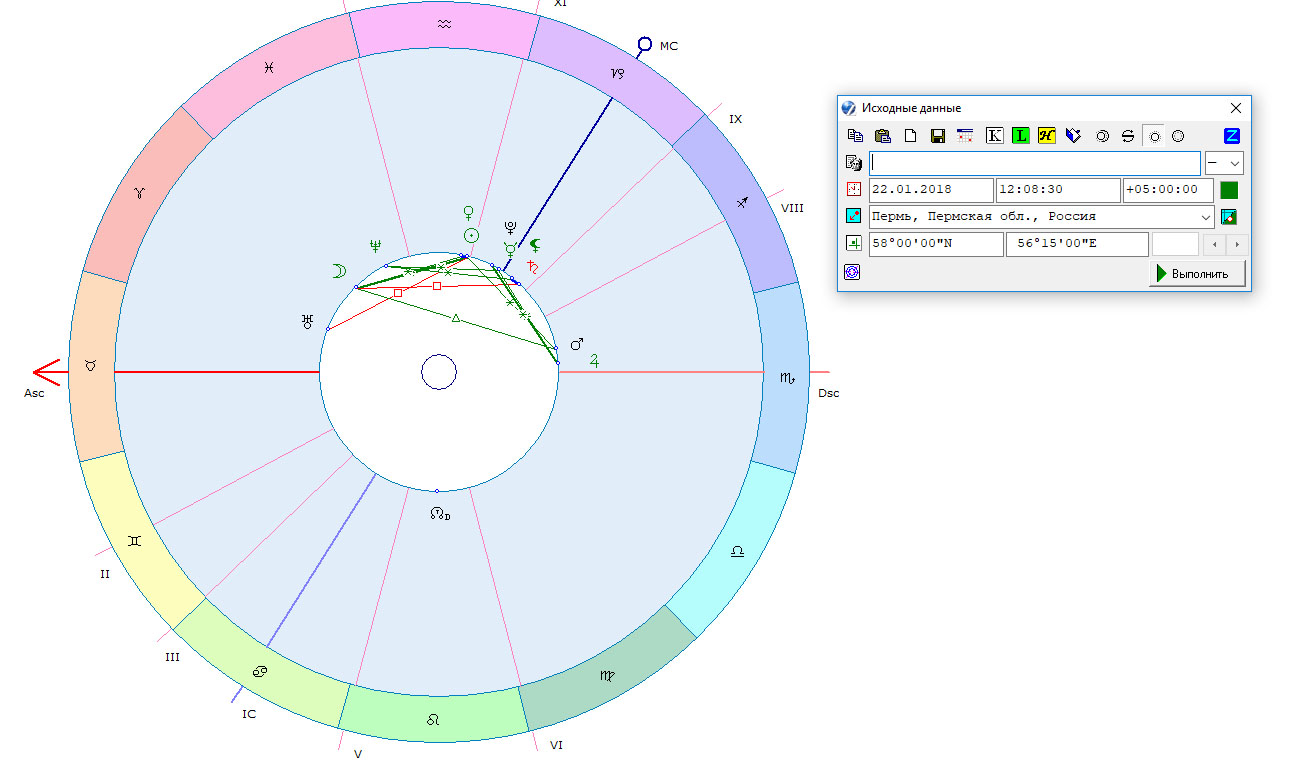Click the green L icon

tap(1020, 136)
